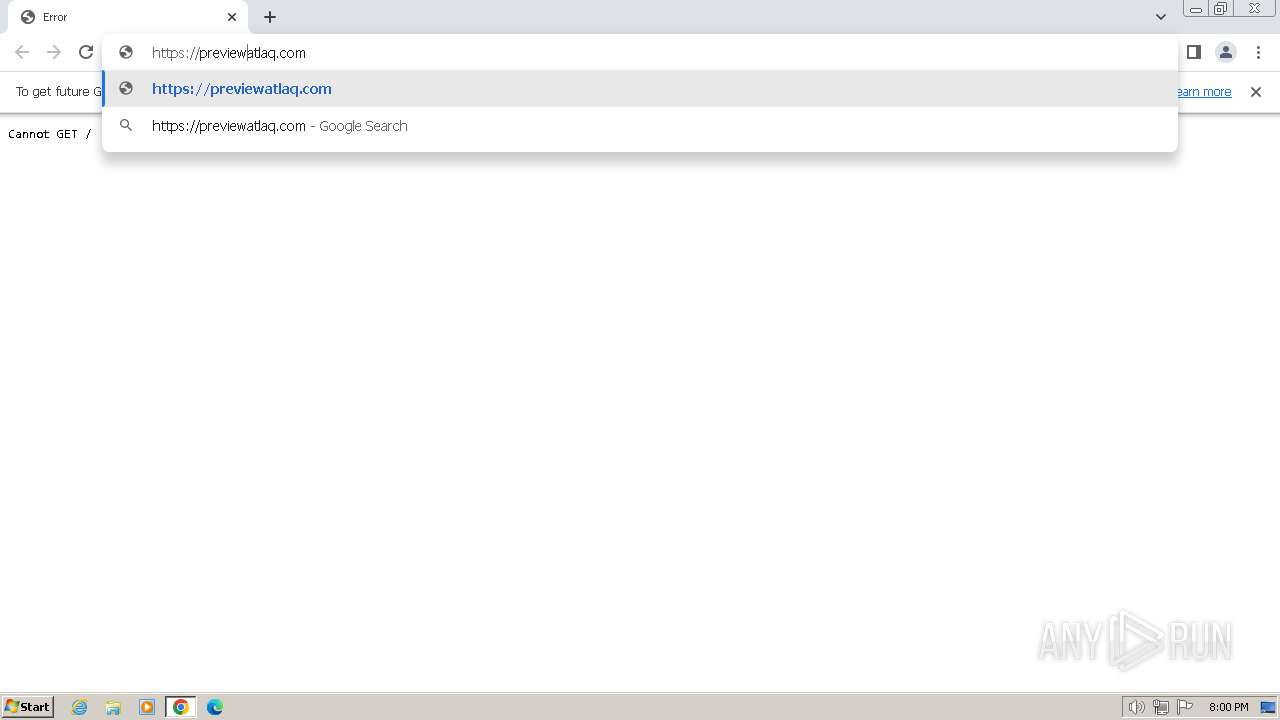Click the 'Cannot GET /' text

click(50, 134)
